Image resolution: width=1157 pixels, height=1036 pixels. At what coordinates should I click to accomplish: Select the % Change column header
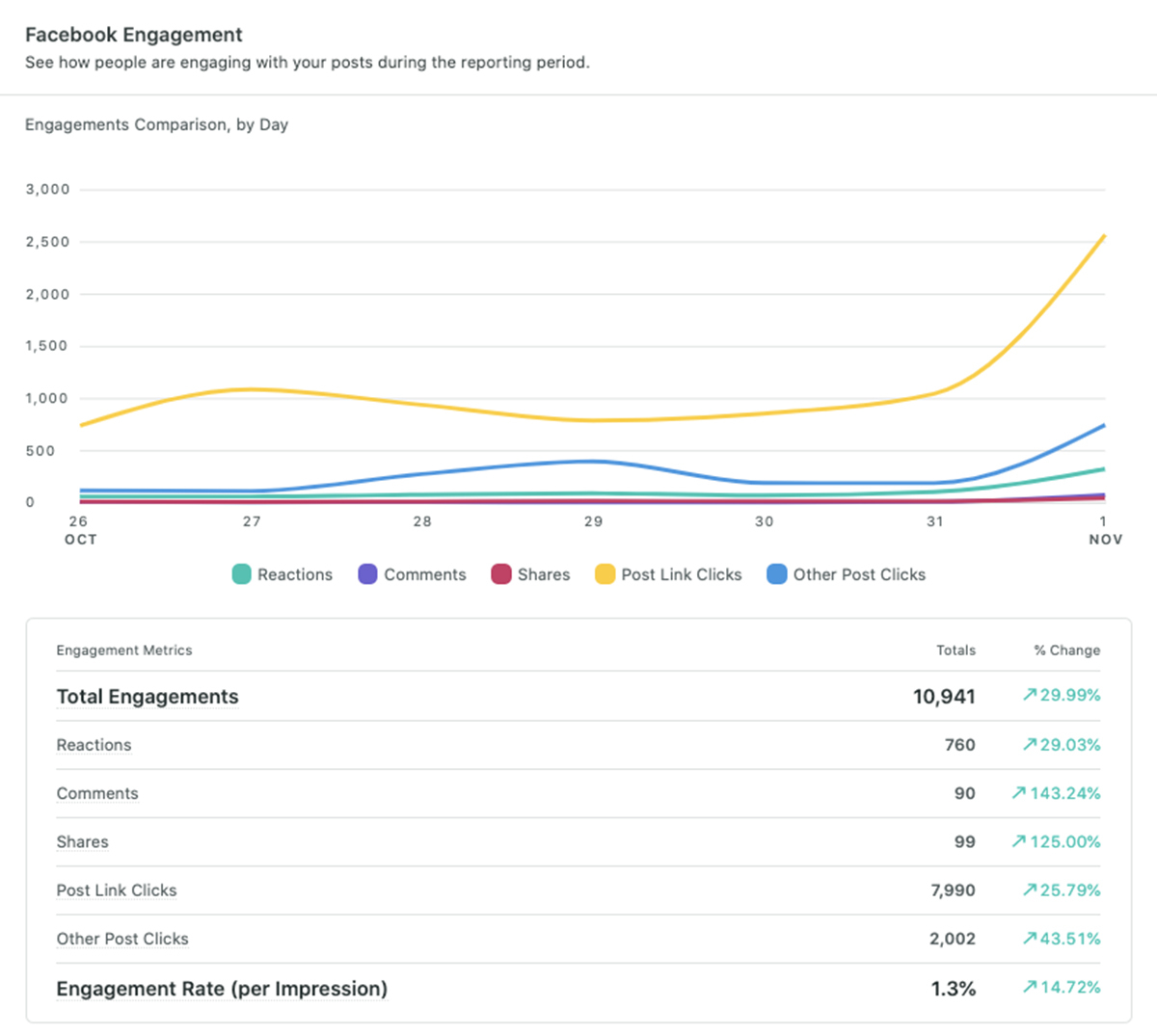point(1066,651)
